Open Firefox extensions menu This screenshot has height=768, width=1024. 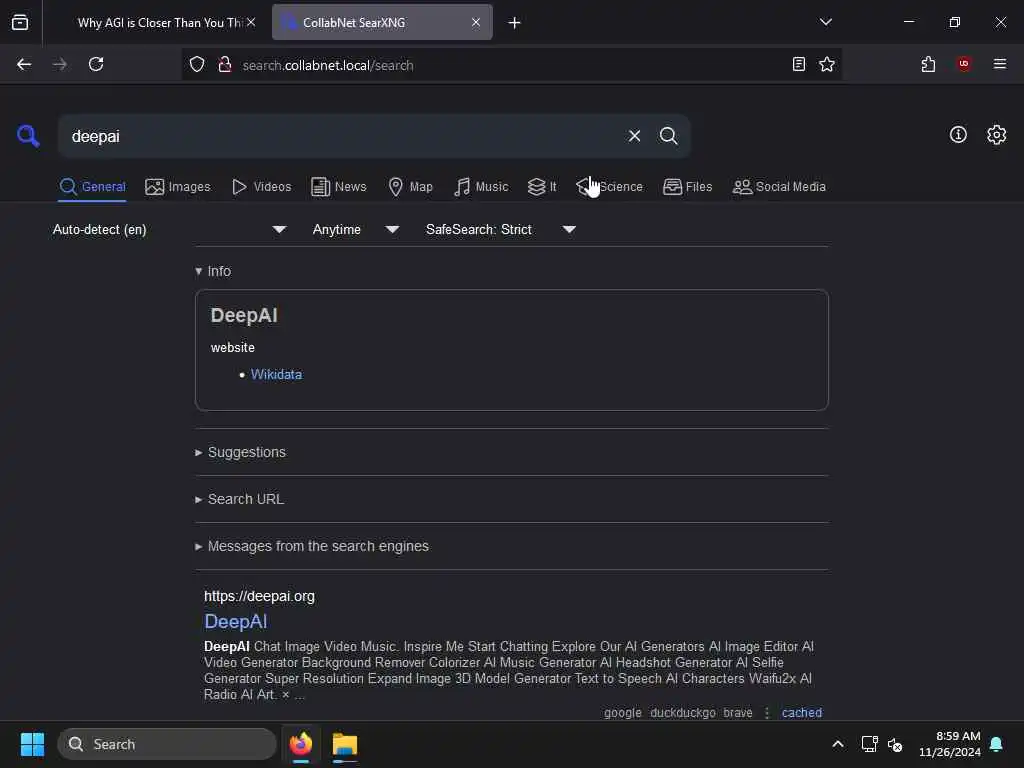pos(928,64)
